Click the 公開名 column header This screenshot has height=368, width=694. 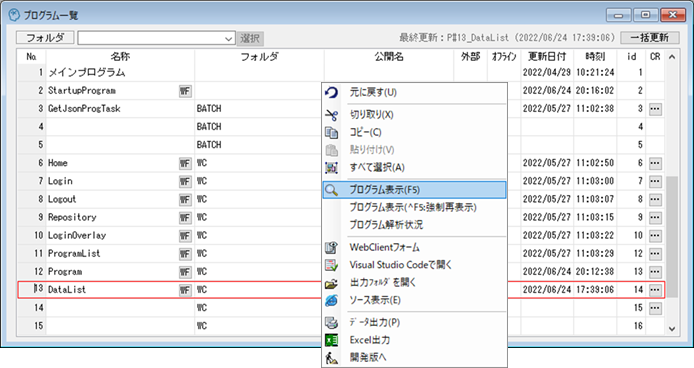[x=389, y=57]
